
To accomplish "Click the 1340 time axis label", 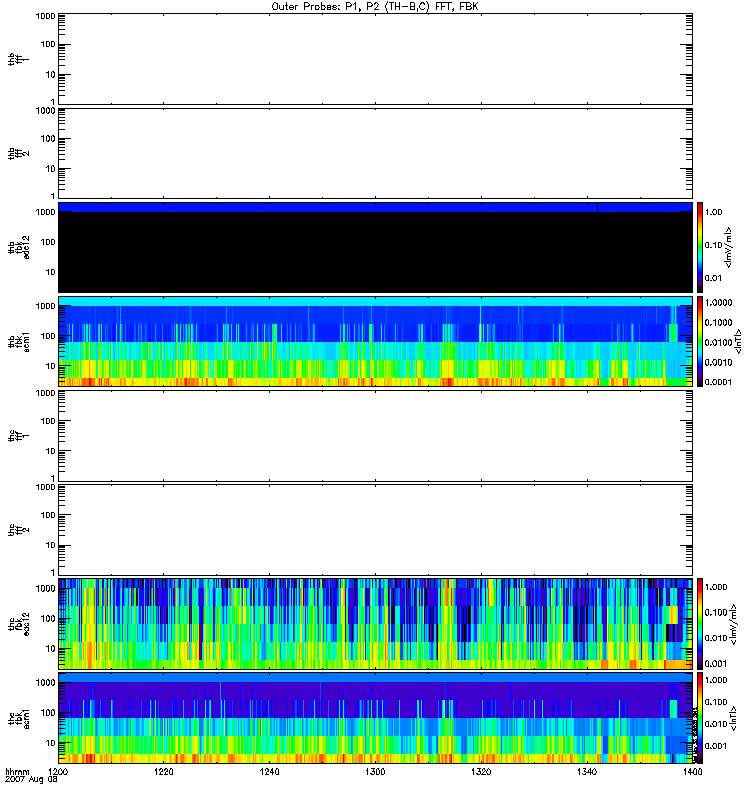I will 587,772.
